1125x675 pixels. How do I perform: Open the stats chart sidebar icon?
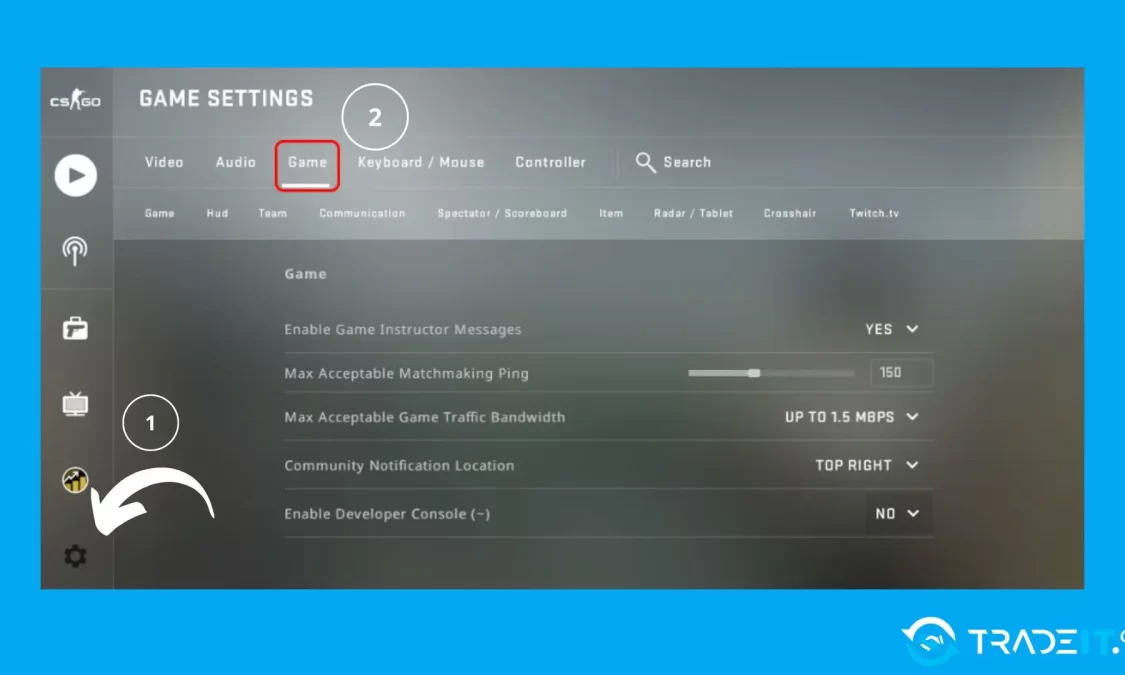click(x=75, y=480)
